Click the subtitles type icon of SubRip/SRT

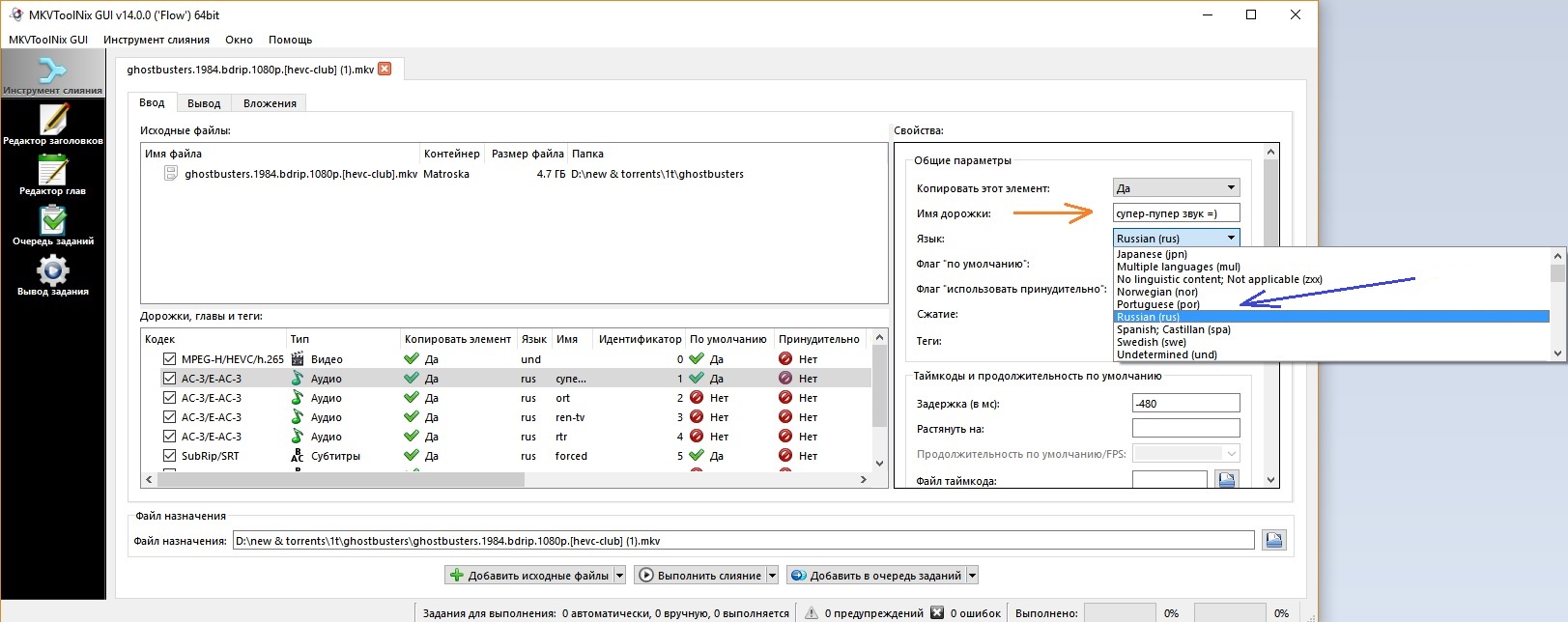tap(298, 456)
